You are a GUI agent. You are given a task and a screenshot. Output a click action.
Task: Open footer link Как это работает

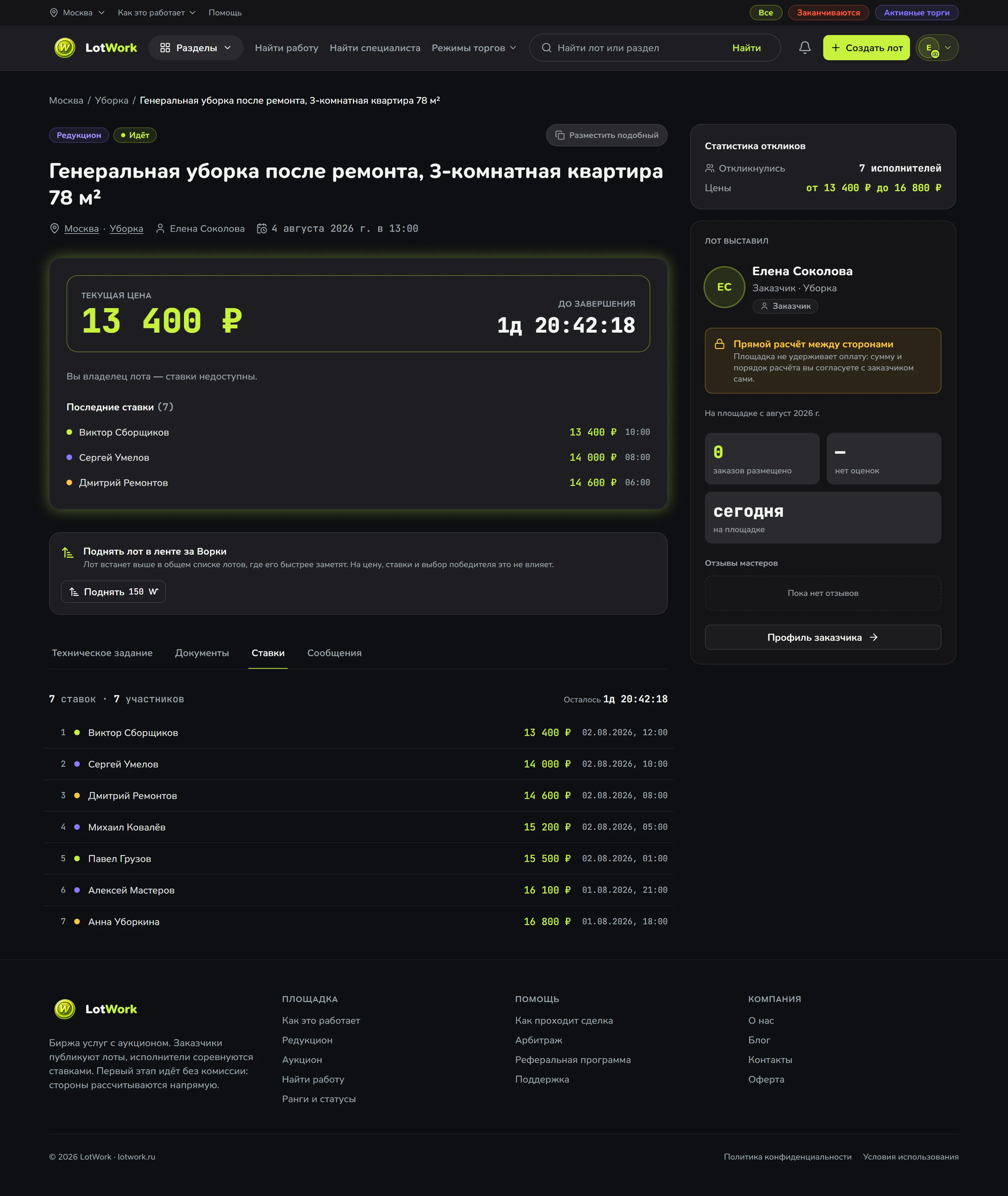click(x=321, y=1021)
